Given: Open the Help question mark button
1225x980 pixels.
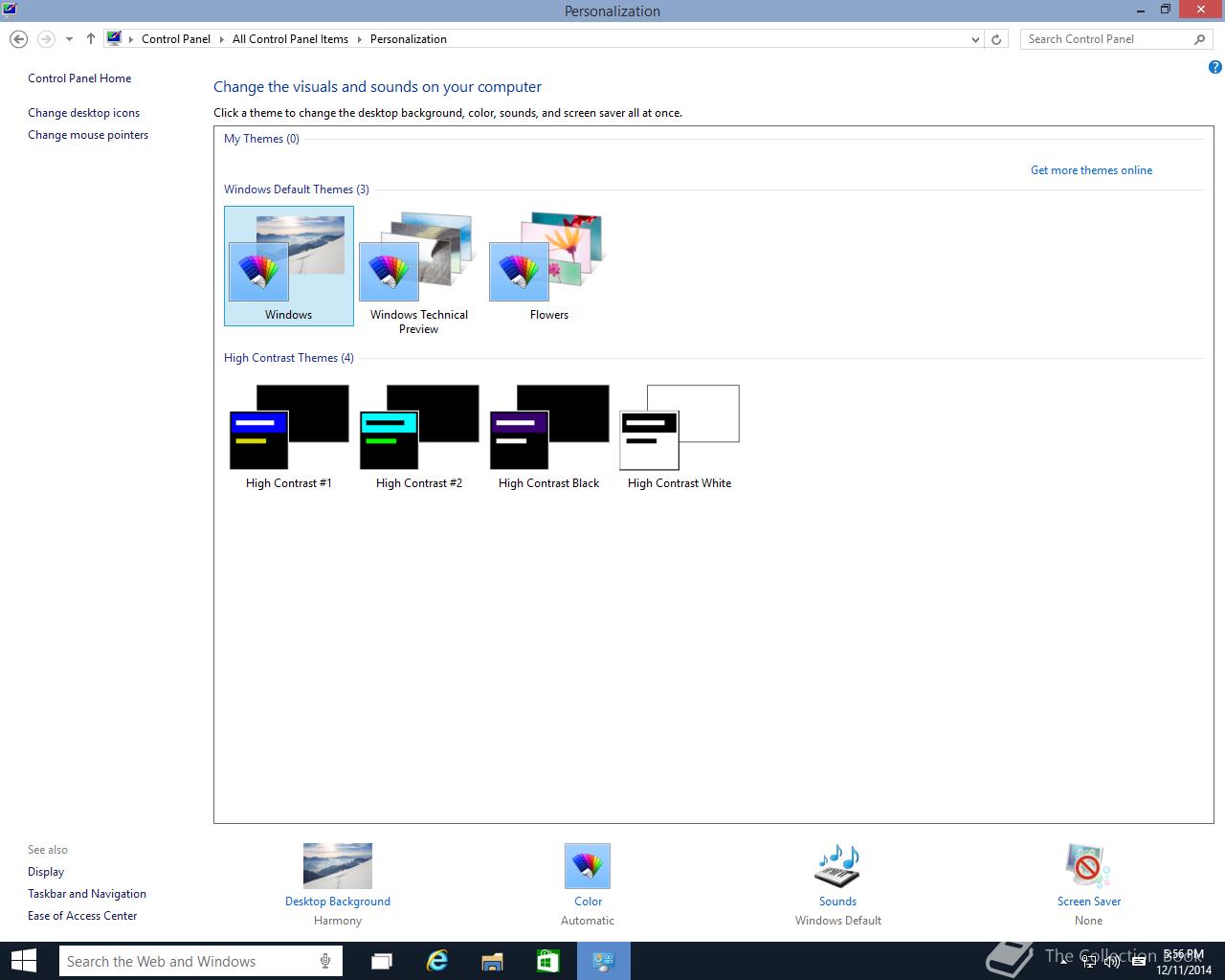Looking at the screenshot, I should pos(1214,67).
